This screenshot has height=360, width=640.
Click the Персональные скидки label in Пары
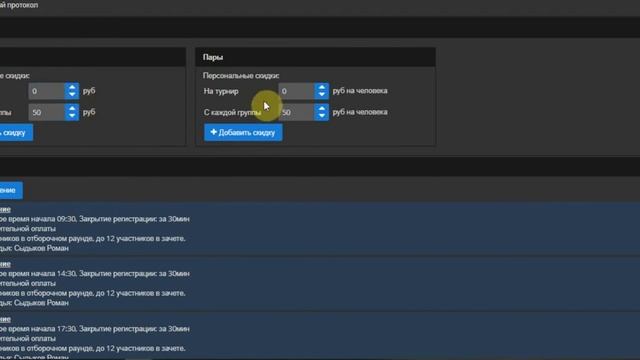click(241, 76)
